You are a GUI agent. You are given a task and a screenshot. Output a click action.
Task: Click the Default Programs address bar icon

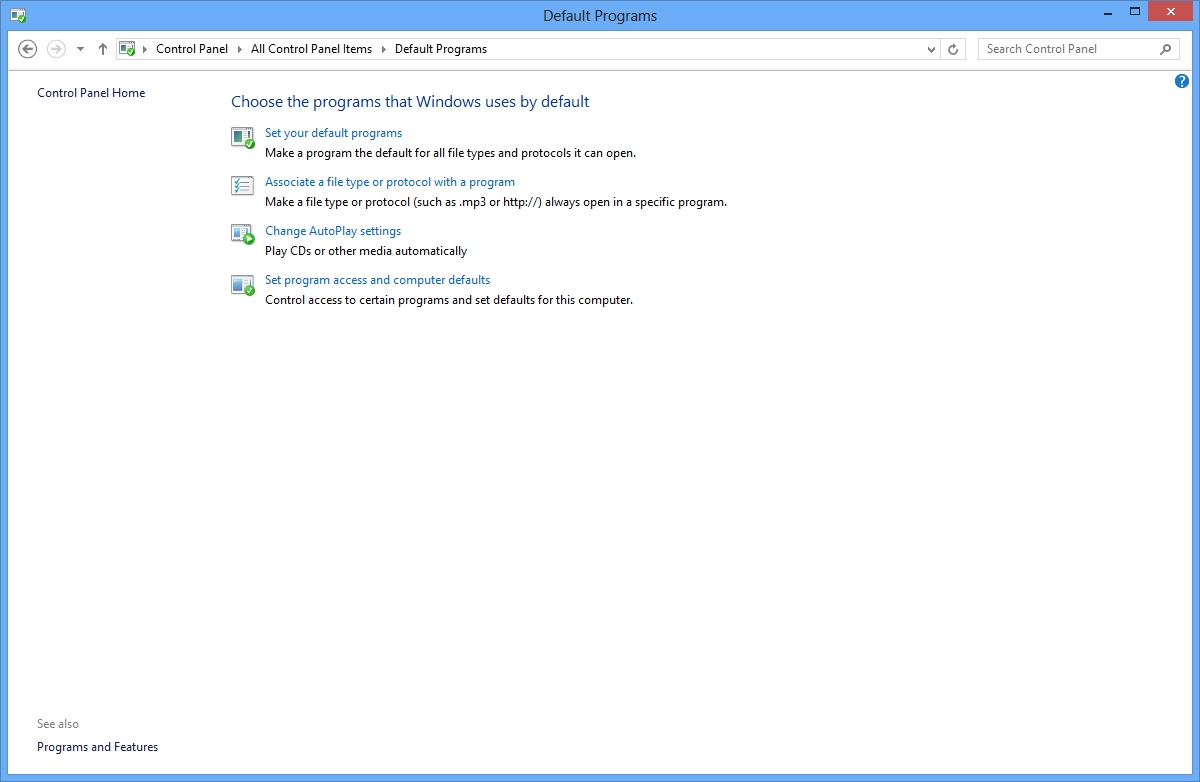(x=127, y=48)
